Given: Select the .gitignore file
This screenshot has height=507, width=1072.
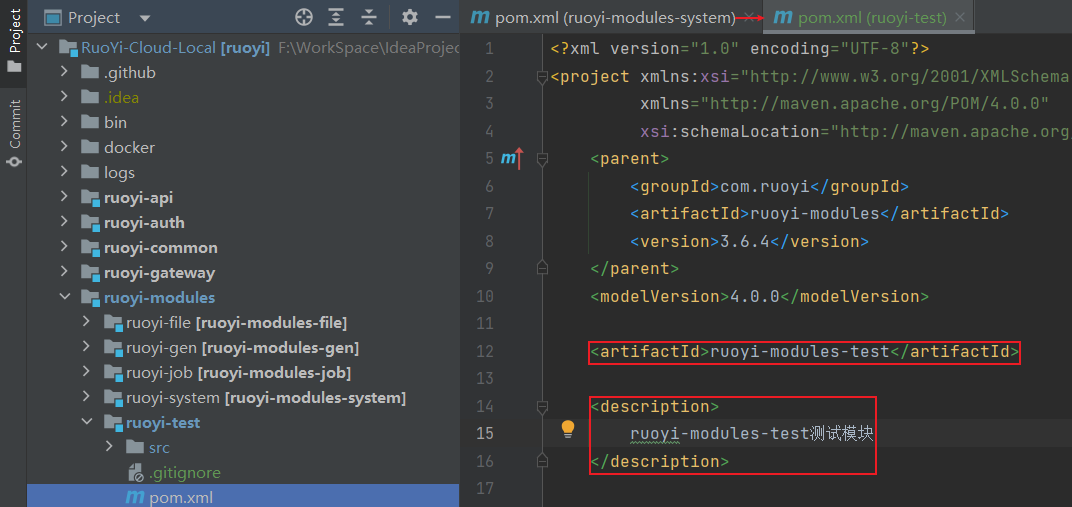Looking at the screenshot, I should tap(185, 473).
